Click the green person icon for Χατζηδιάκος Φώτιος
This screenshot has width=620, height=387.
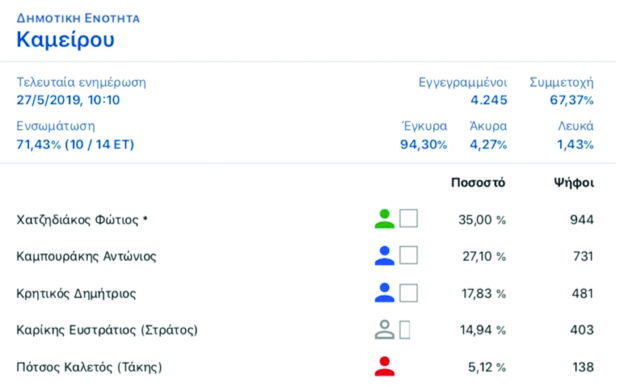pyautogui.click(x=384, y=219)
